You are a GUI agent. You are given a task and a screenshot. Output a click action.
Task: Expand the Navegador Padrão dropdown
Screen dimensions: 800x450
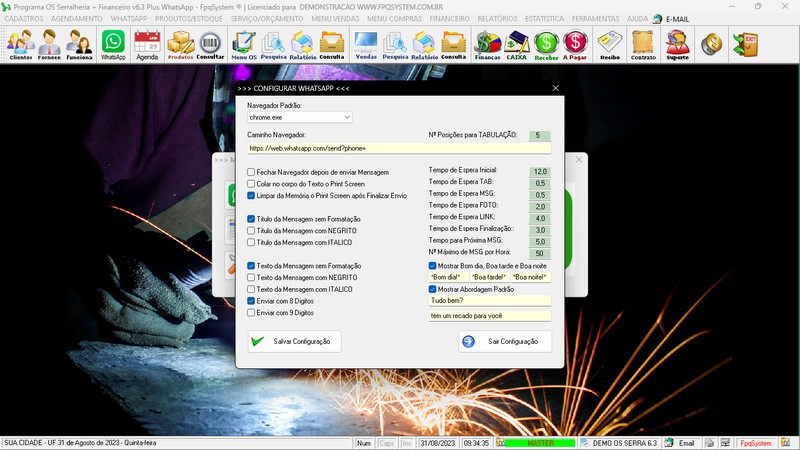tap(346, 117)
